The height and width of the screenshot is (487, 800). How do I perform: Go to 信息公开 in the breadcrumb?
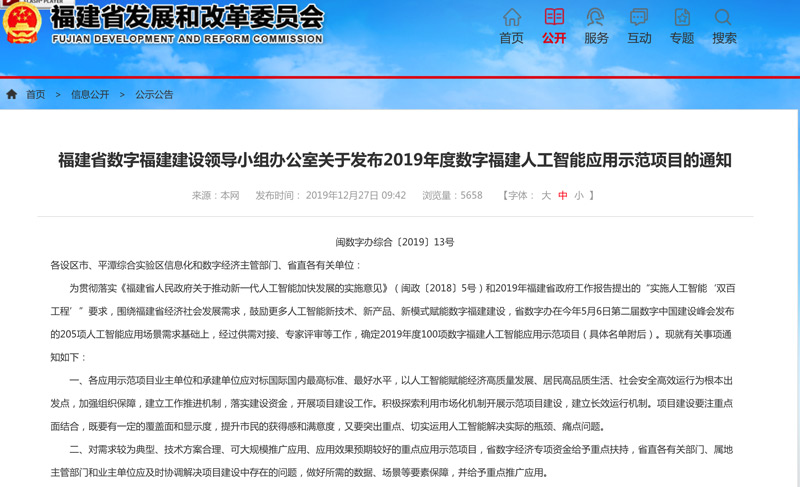(x=90, y=94)
